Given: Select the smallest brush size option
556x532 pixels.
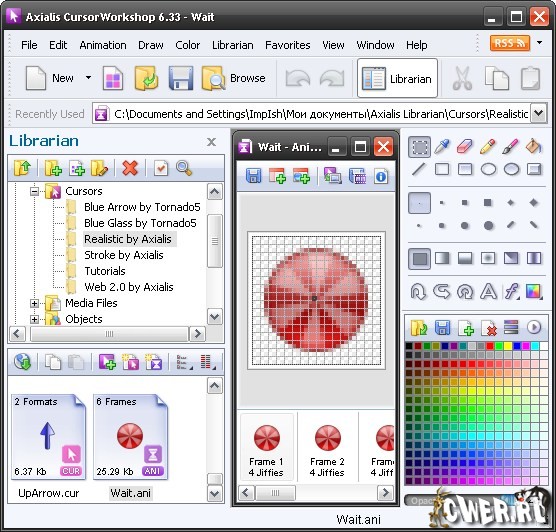Looking at the screenshot, I should pos(419,203).
